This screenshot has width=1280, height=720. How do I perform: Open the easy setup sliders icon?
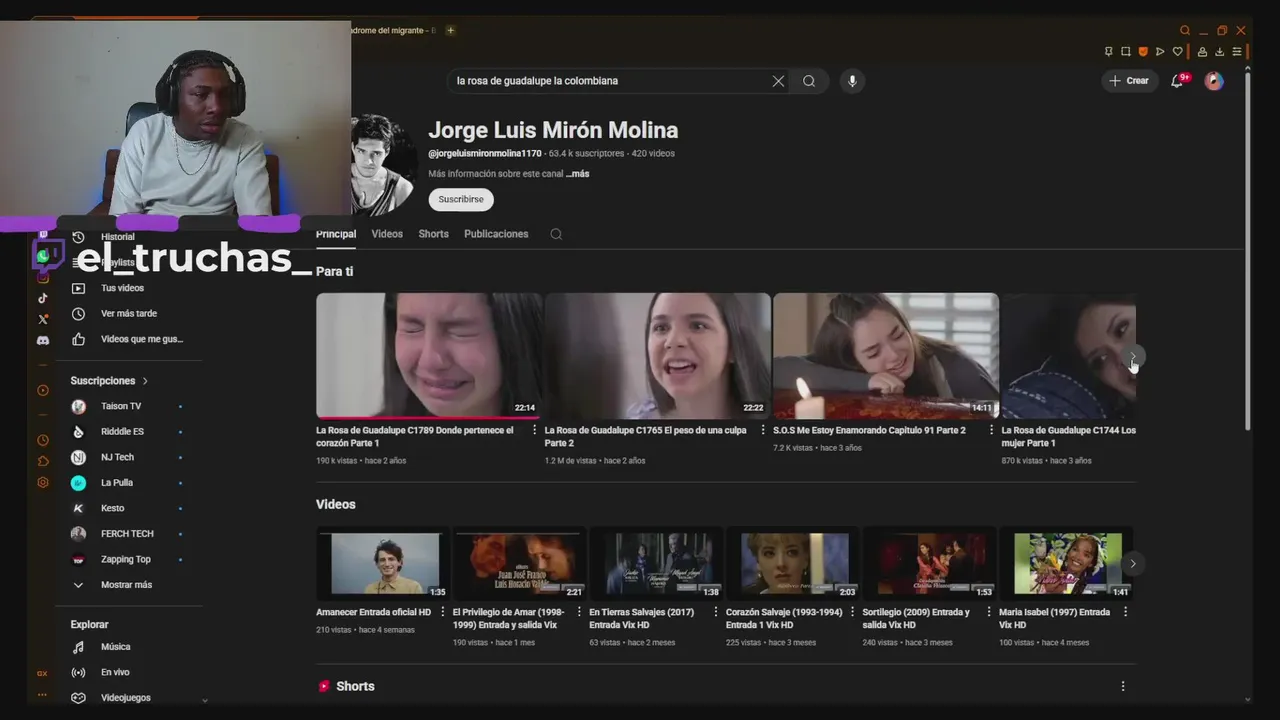click(x=1237, y=52)
